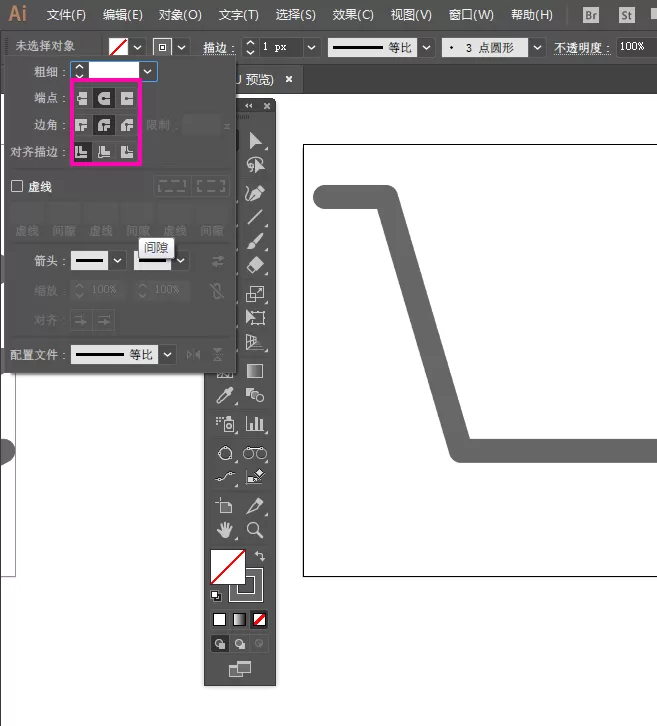Select the Free Transform tool

255,318
